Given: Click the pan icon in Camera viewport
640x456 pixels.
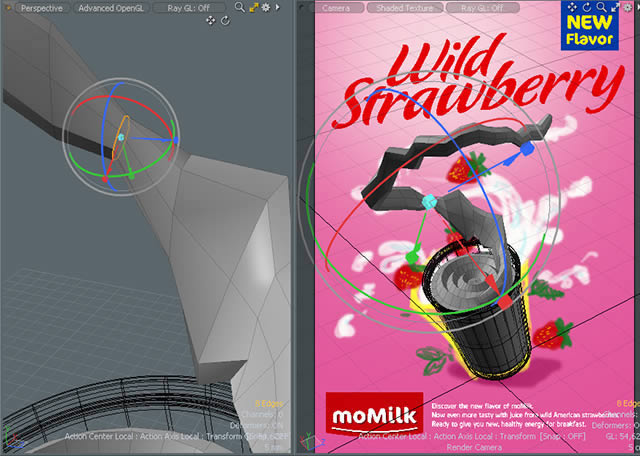Looking at the screenshot, I should 572,6.
